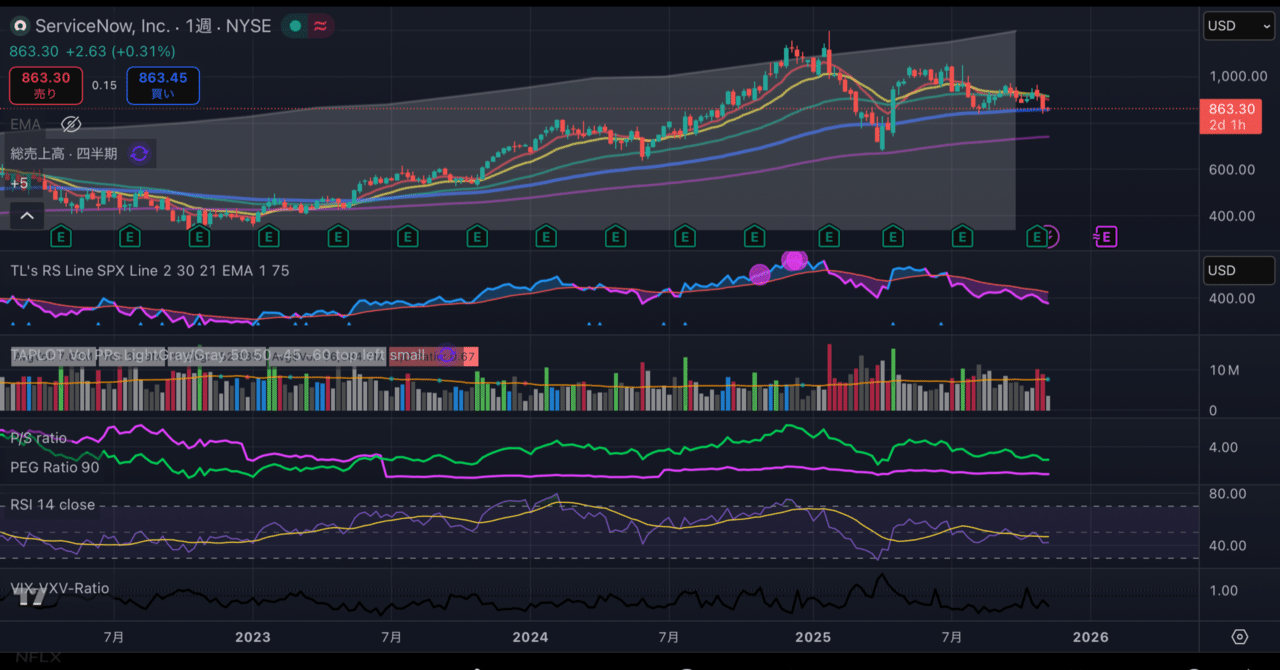Click the red wavy data-delay icon
The image size is (1280, 670).
pyautogui.click(x=320, y=26)
